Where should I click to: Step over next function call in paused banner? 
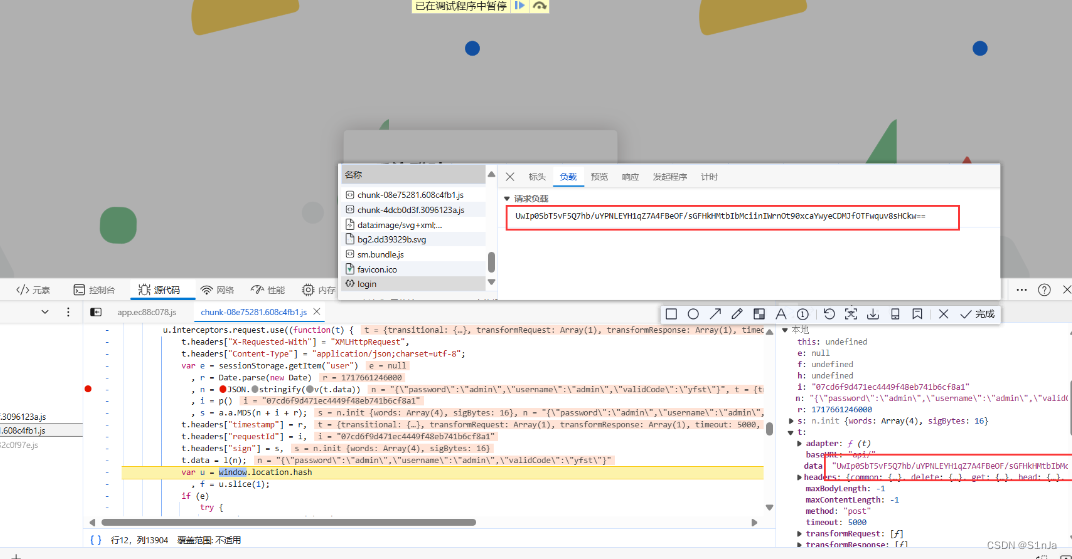539,5
